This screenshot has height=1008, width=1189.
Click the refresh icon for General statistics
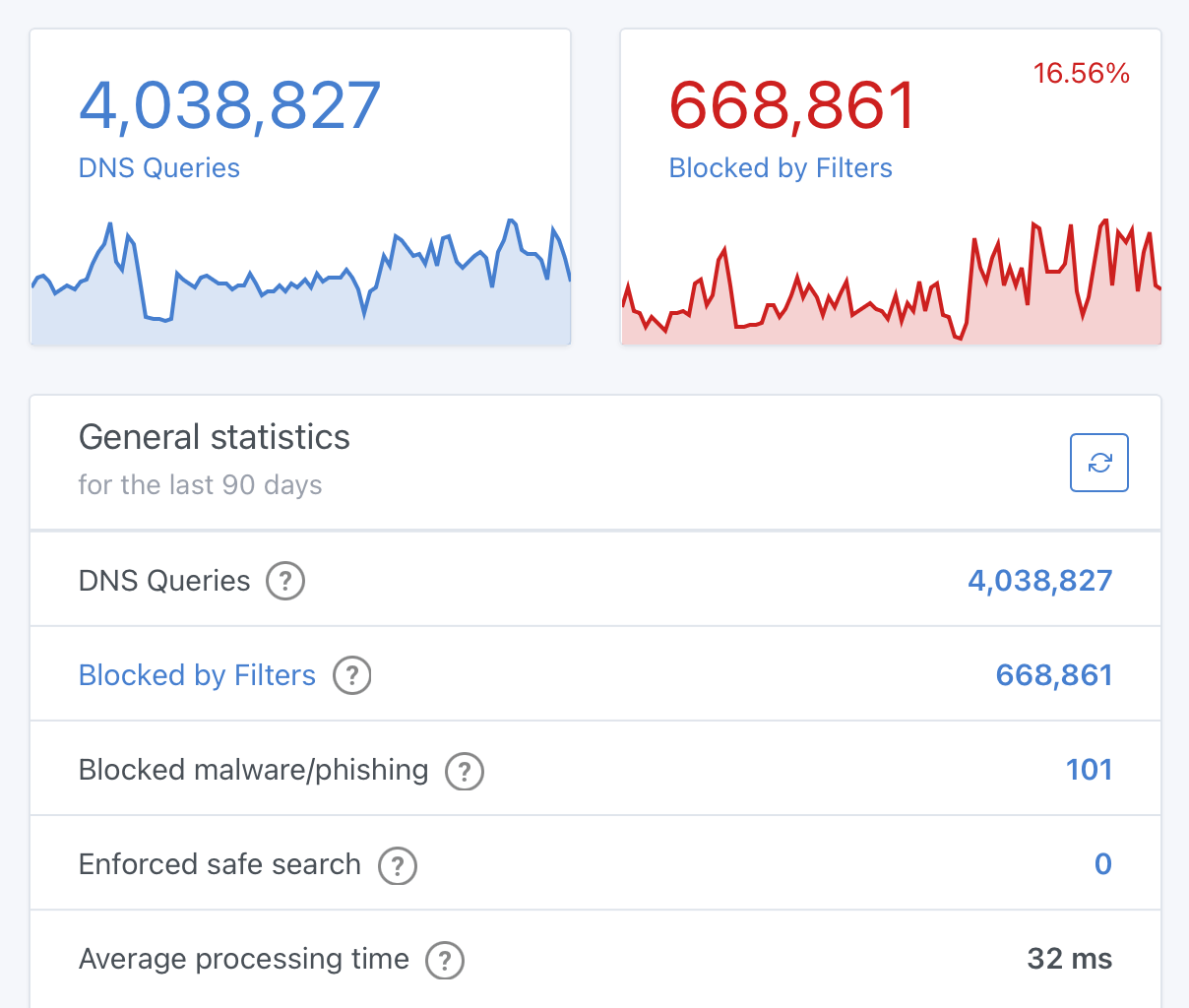1098,463
